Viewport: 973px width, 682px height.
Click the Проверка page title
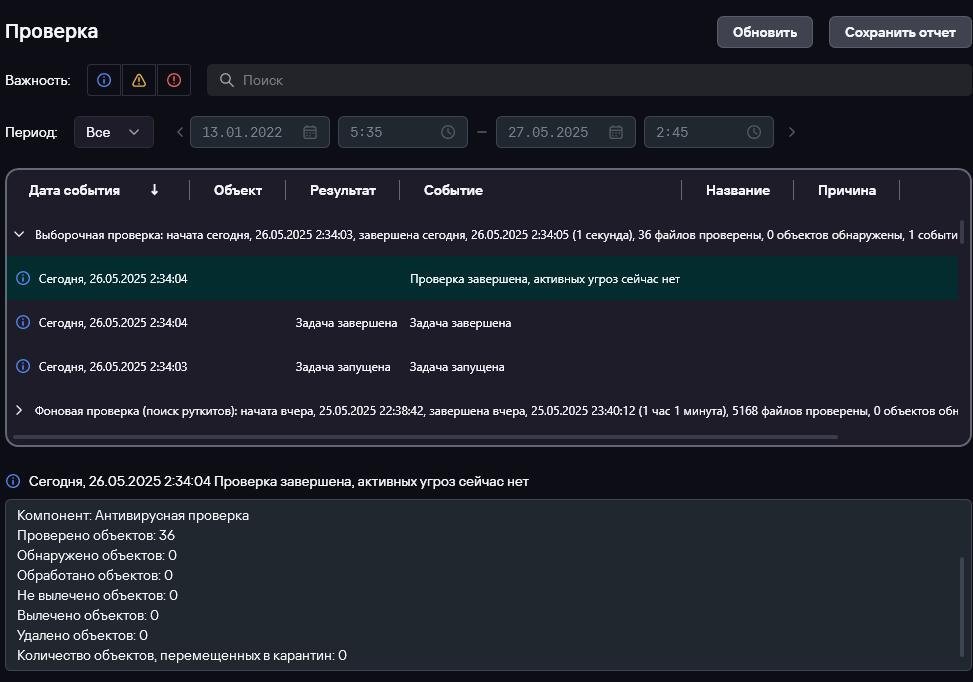(x=52, y=32)
